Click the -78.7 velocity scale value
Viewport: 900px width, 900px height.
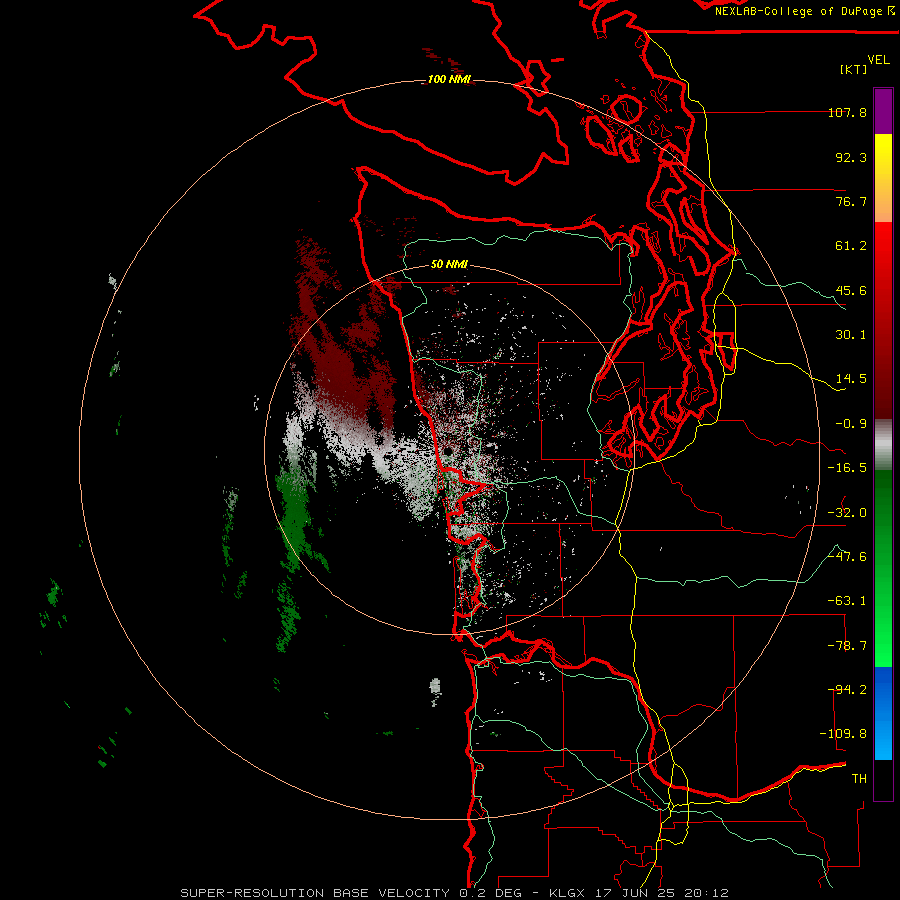pyautogui.click(x=847, y=646)
